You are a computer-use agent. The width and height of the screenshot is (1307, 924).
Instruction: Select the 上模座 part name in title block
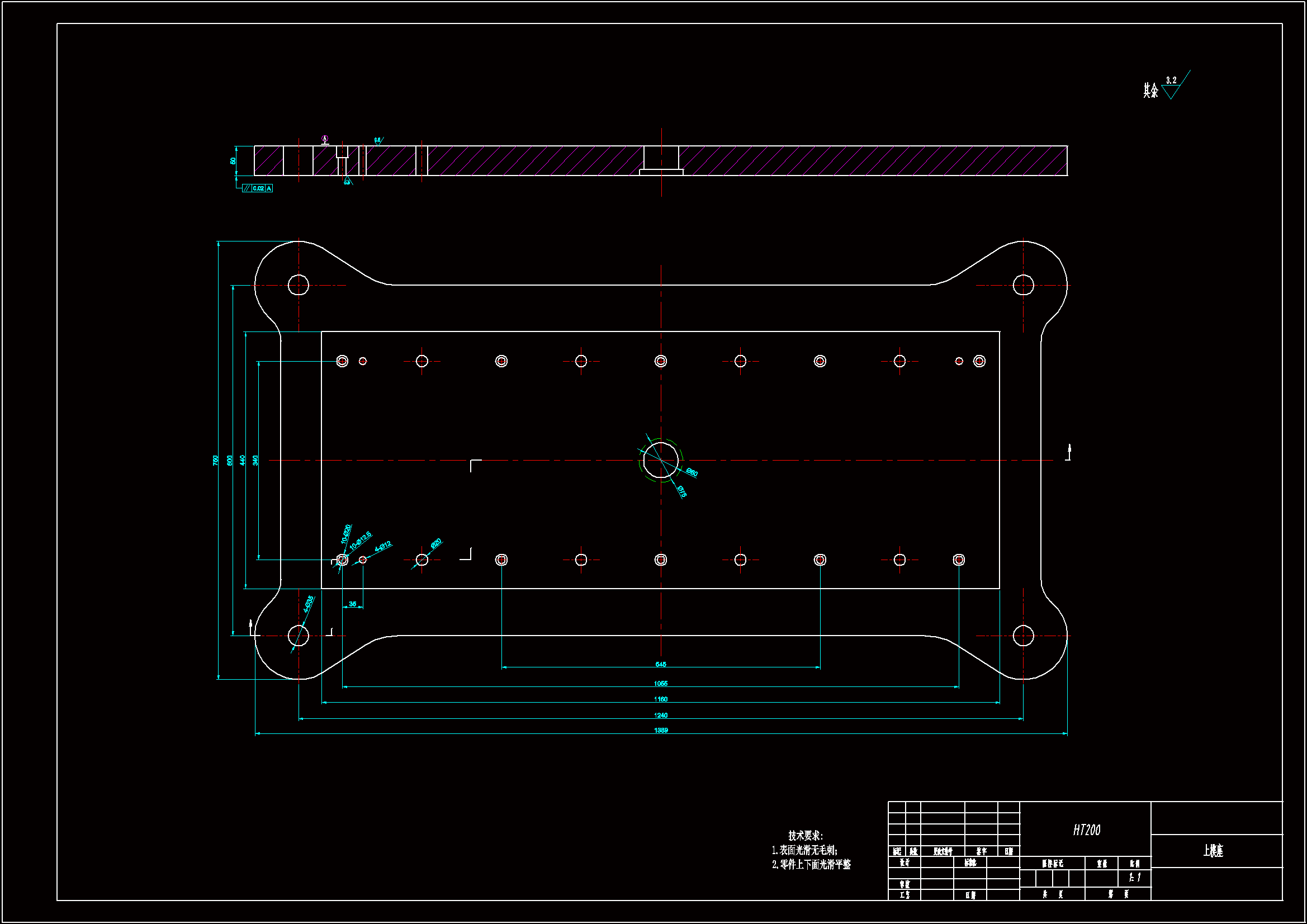pyautogui.click(x=1213, y=851)
